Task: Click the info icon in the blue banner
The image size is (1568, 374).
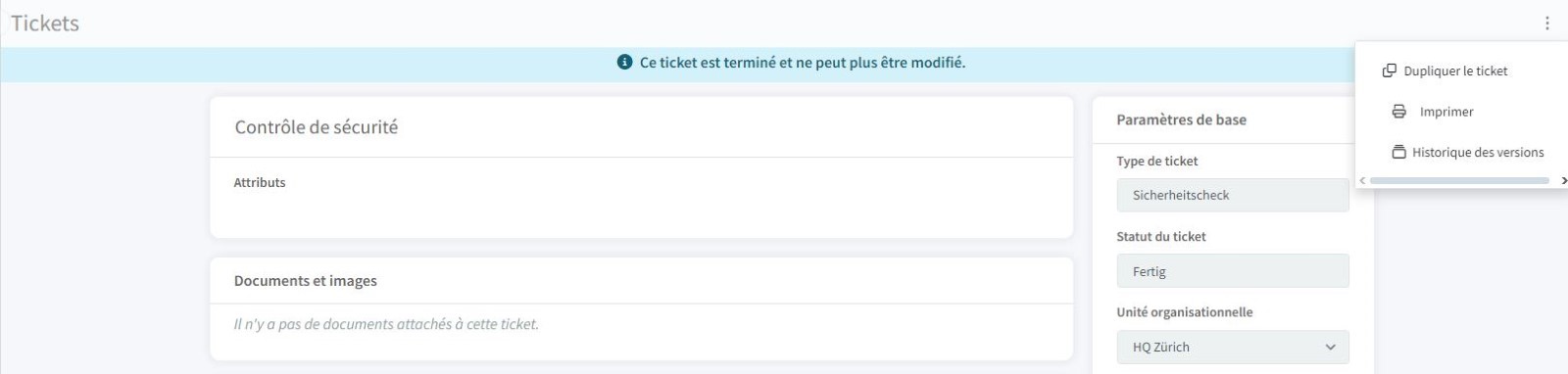Action: click(x=624, y=62)
